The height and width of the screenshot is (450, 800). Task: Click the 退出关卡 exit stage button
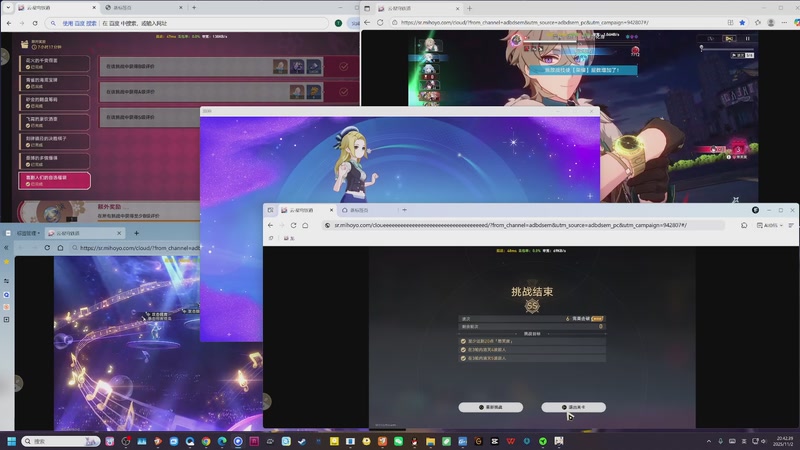(x=573, y=407)
